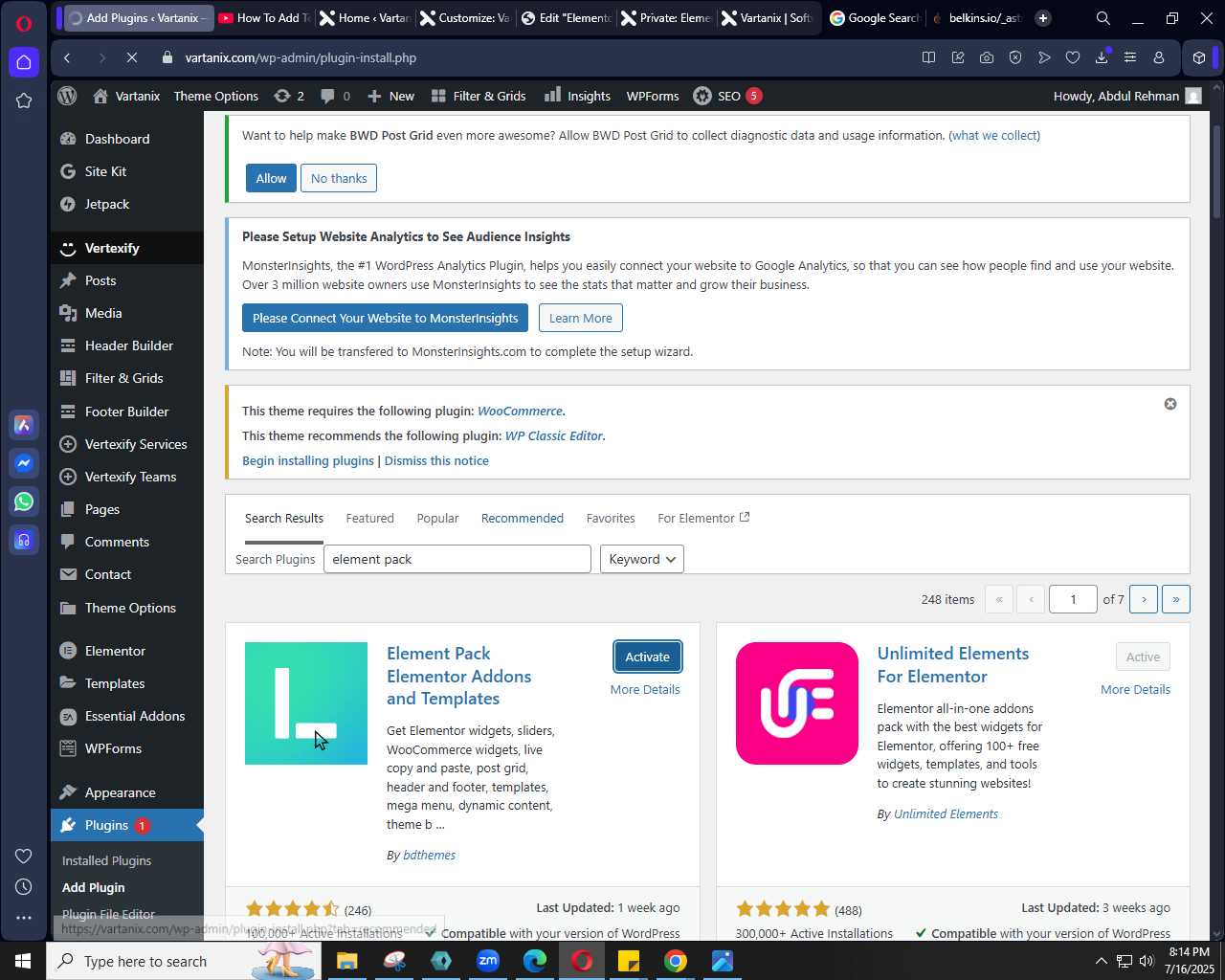Switch to Popular plugins tab
The width and height of the screenshot is (1225, 980).
pyautogui.click(x=437, y=518)
